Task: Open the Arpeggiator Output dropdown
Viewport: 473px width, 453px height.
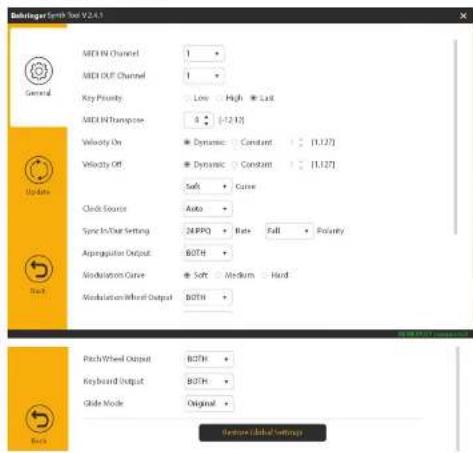Action: [x=208, y=253]
